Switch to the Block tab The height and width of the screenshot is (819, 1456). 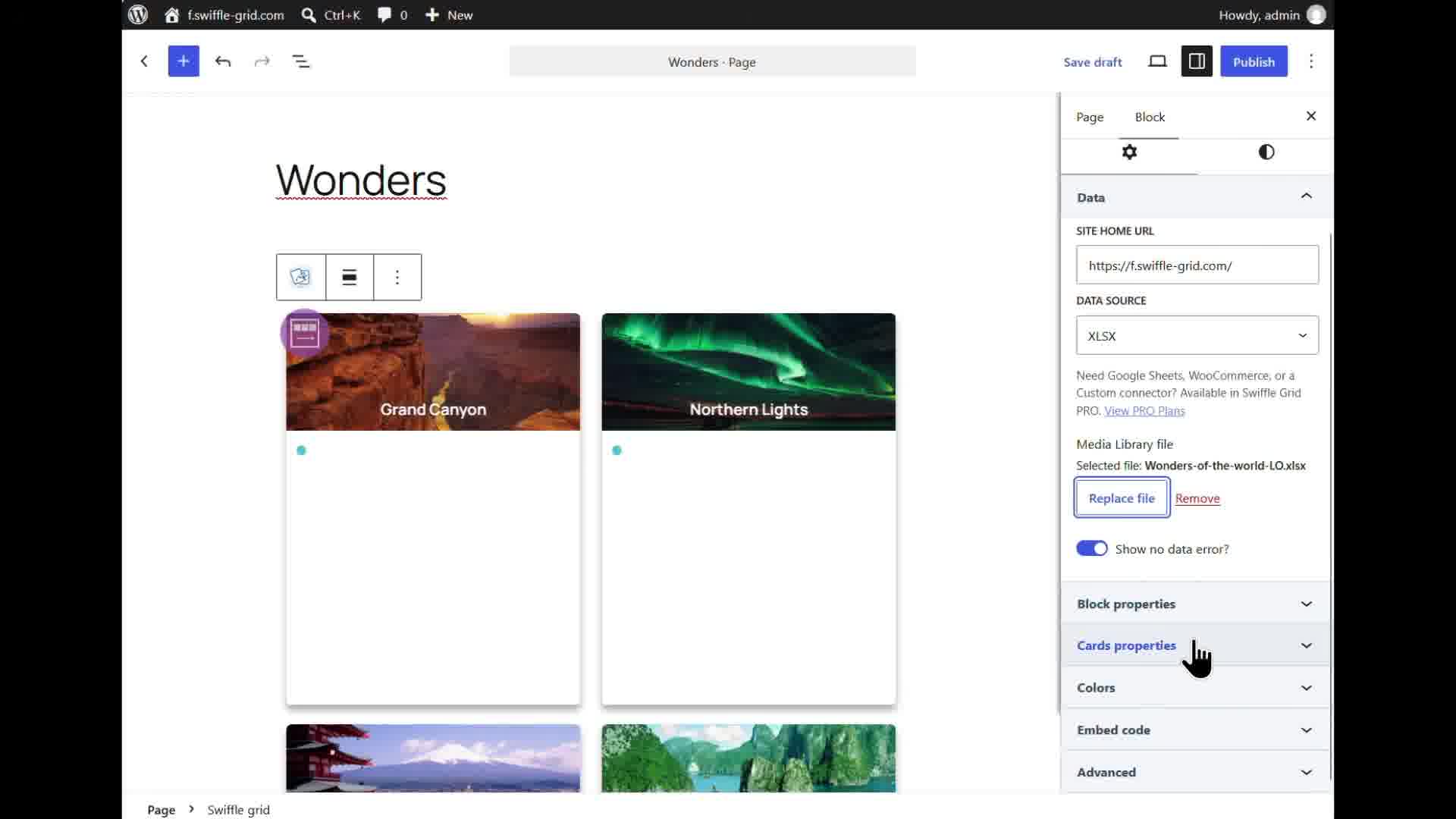point(1150,117)
